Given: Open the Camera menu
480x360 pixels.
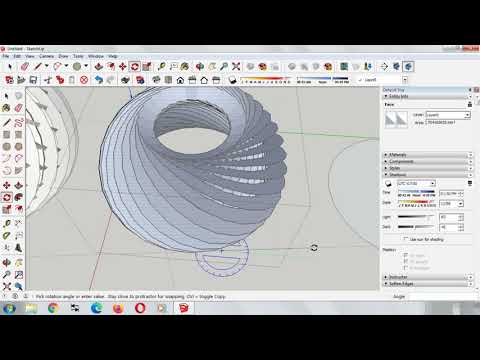Looking at the screenshot, I should (46, 56).
